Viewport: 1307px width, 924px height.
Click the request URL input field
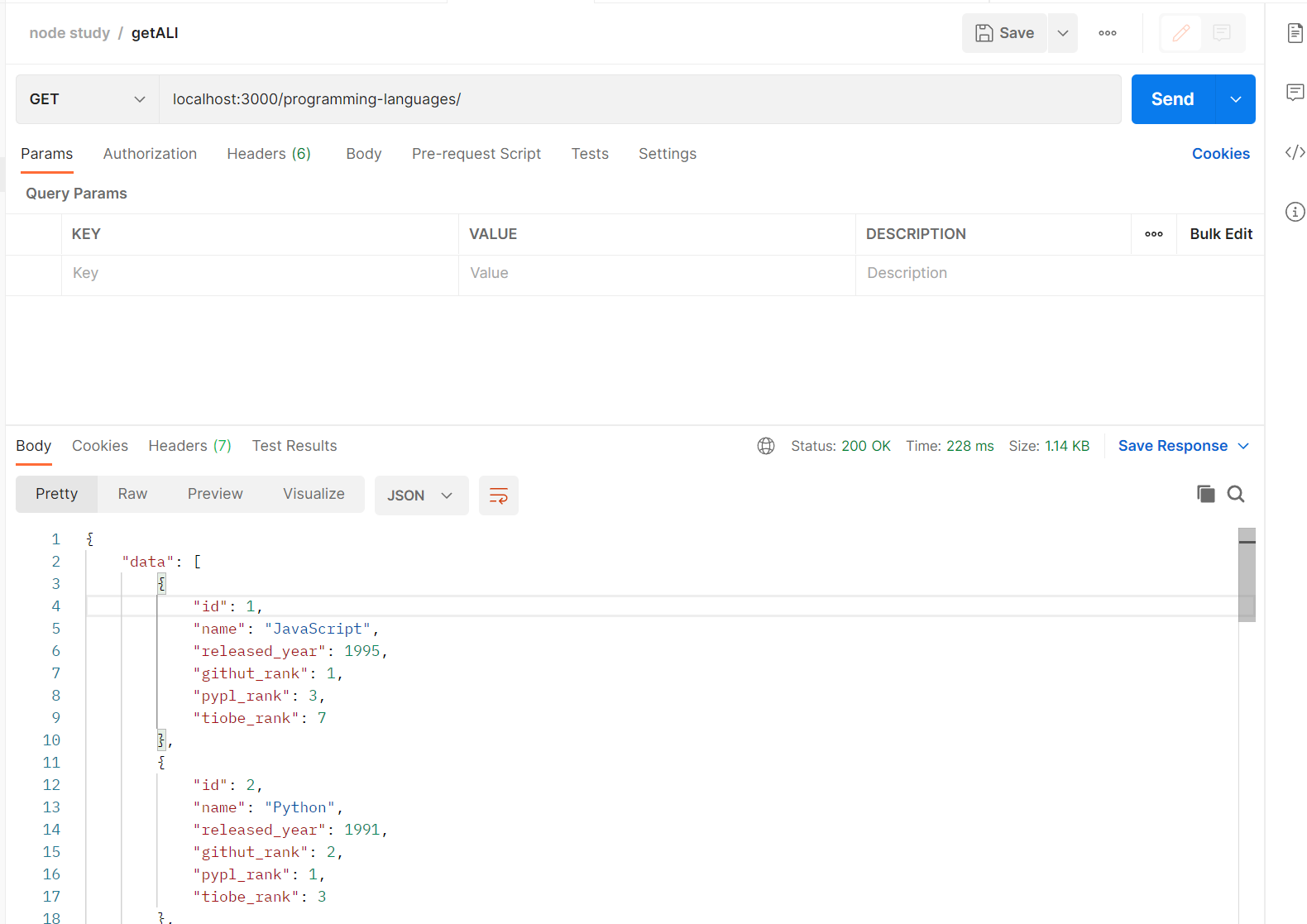click(x=639, y=99)
